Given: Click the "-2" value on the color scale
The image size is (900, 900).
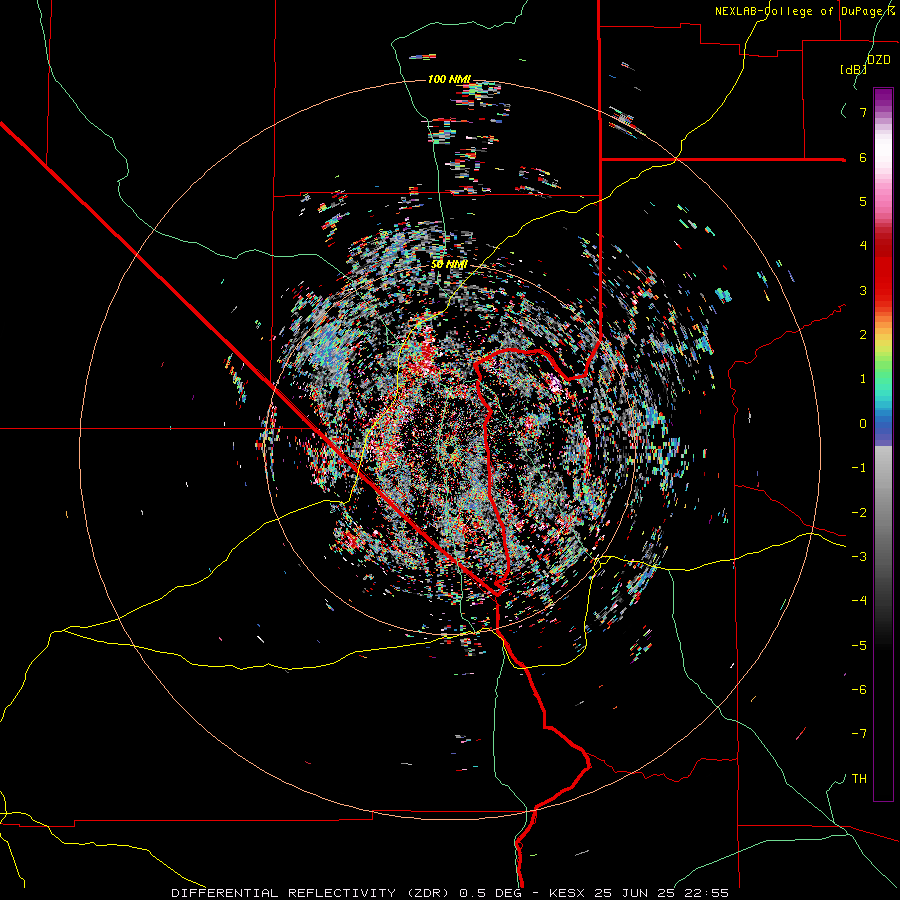Looking at the screenshot, I should click(x=859, y=513).
